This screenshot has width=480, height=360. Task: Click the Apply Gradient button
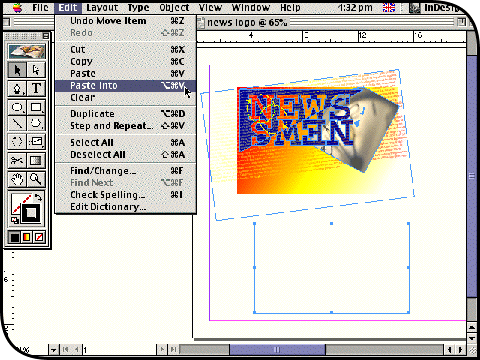click(27, 237)
